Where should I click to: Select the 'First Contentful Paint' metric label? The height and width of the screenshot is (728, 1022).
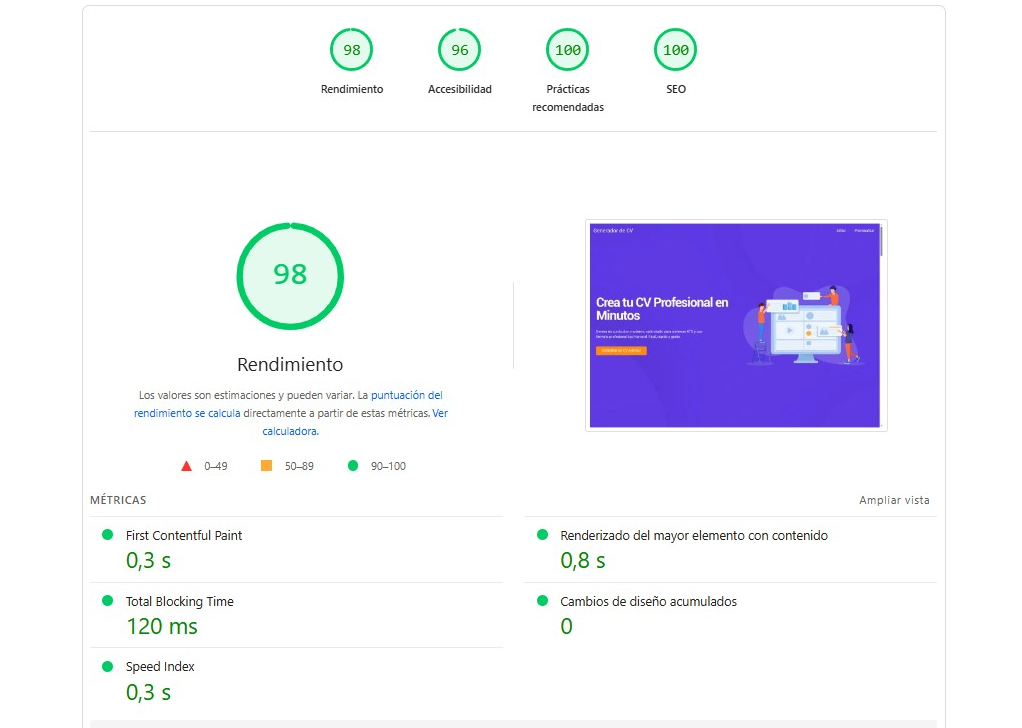184,535
